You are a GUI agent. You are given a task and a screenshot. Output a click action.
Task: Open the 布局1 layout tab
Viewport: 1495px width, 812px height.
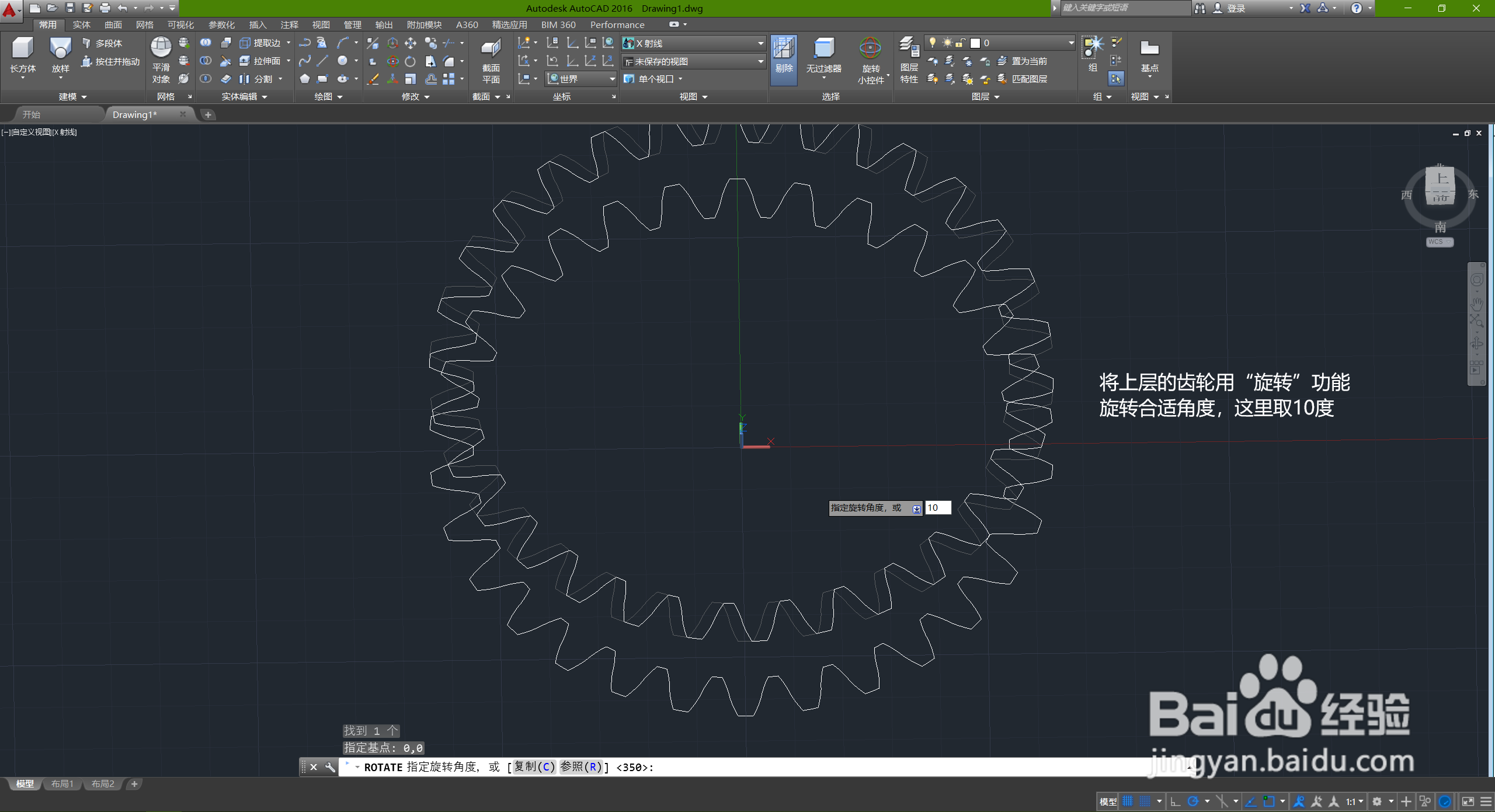coord(62,784)
